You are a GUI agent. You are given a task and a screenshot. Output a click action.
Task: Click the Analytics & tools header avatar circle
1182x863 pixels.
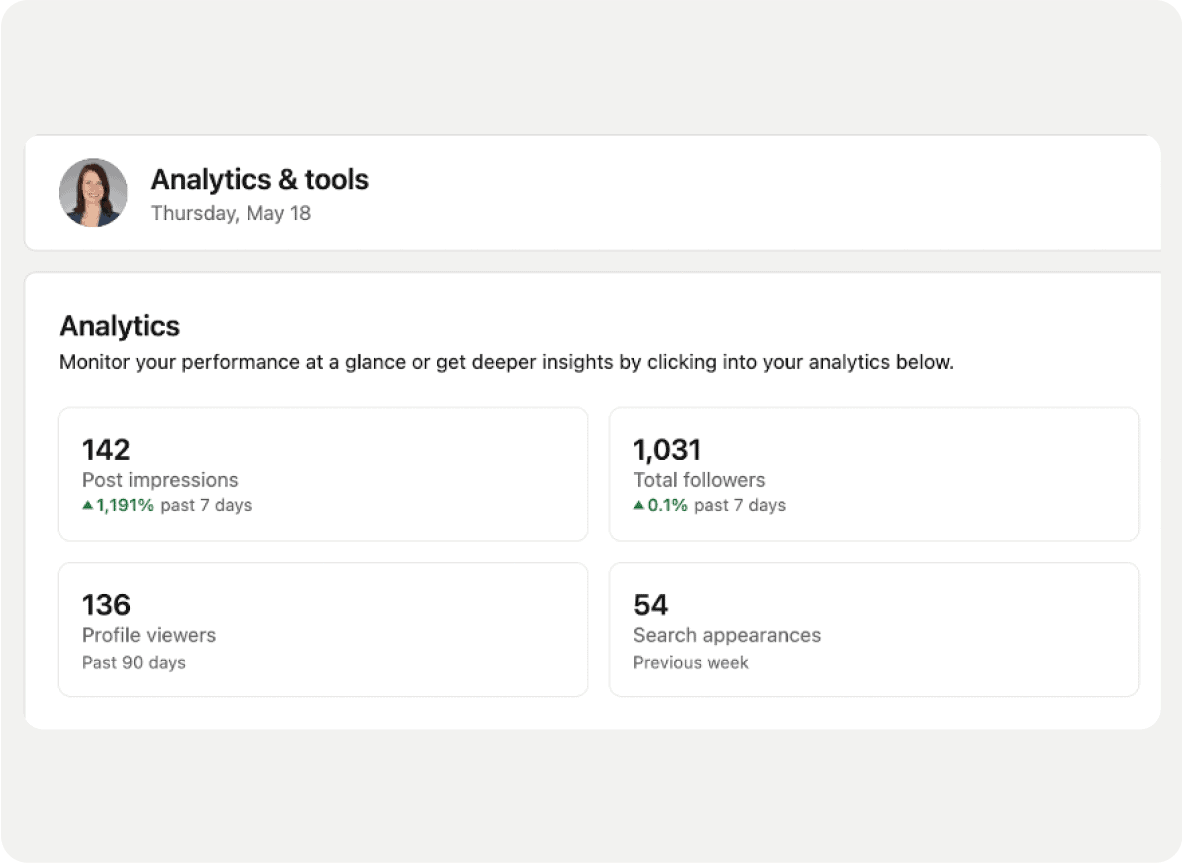(x=93, y=192)
